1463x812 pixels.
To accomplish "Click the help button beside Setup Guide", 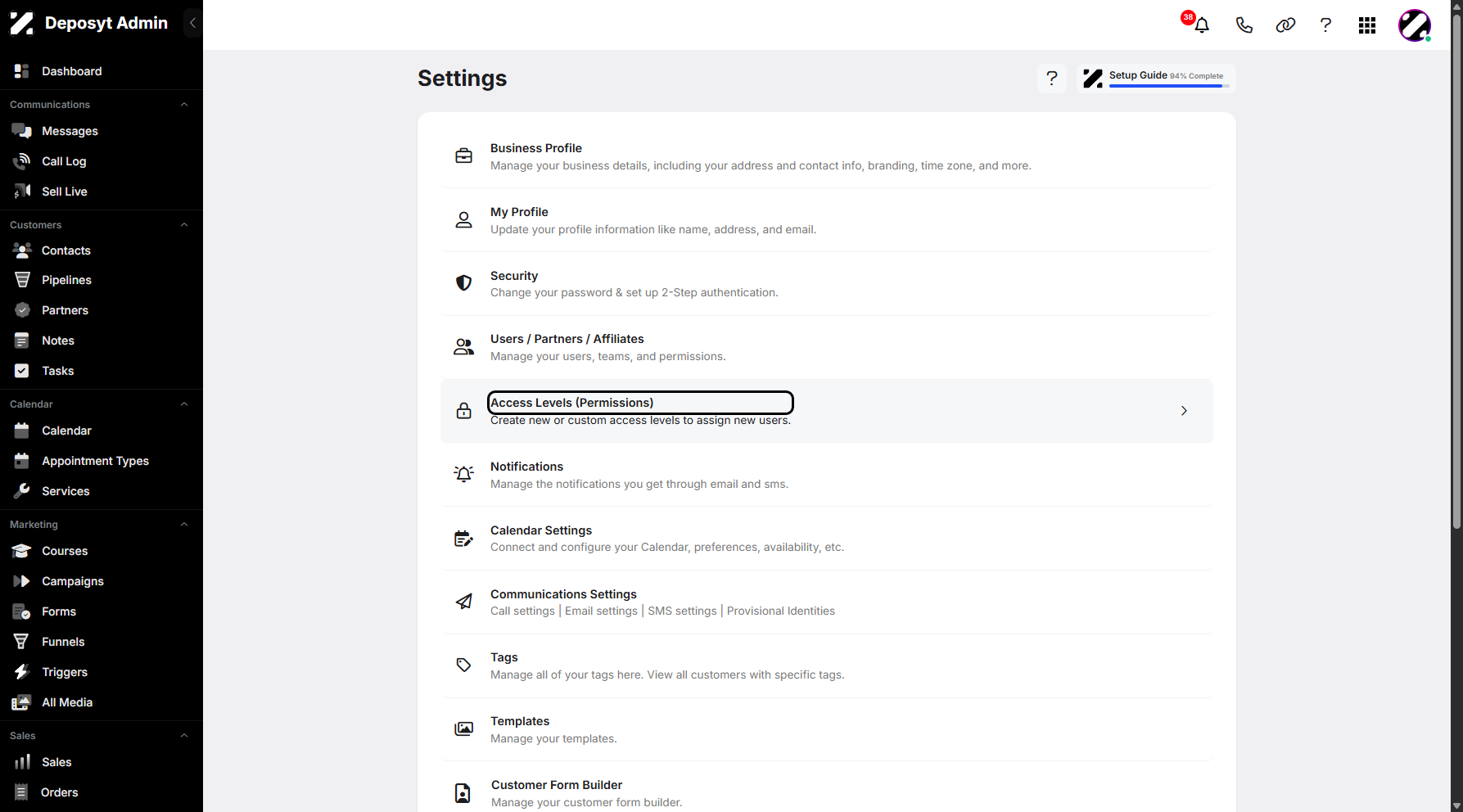I will (x=1052, y=79).
